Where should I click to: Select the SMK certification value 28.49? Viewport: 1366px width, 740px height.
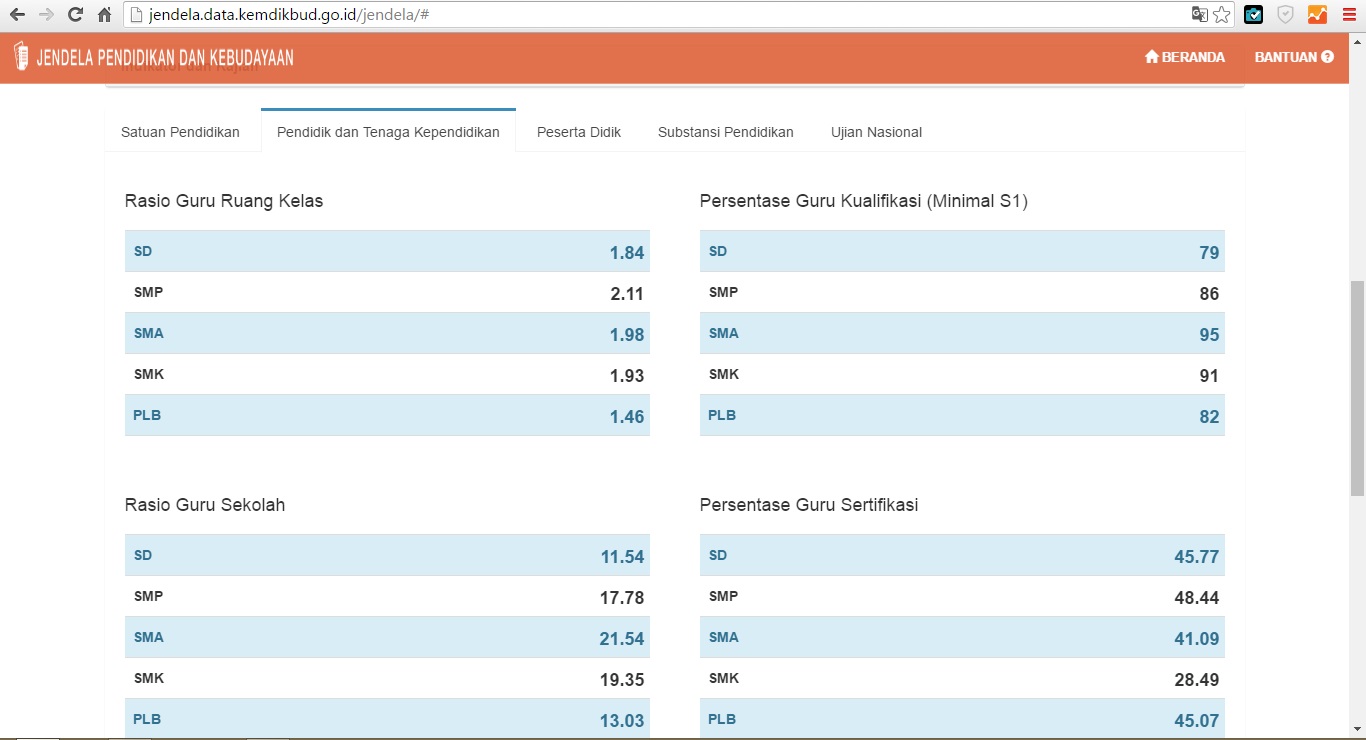tap(1197, 680)
